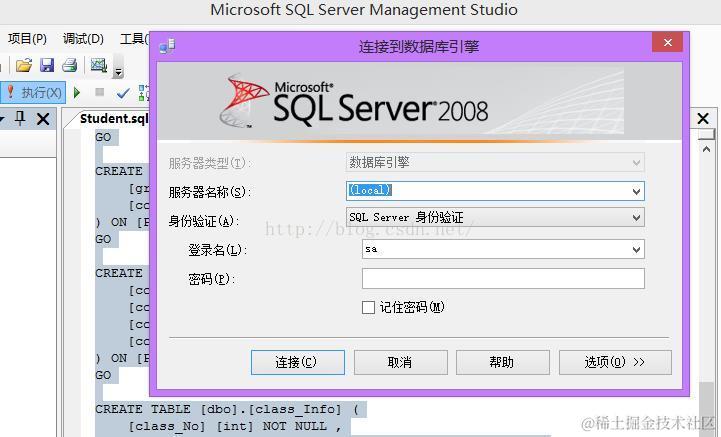Open the 身份验证 dropdown arrow
This screenshot has width=721, height=437.
pyautogui.click(x=636, y=217)
